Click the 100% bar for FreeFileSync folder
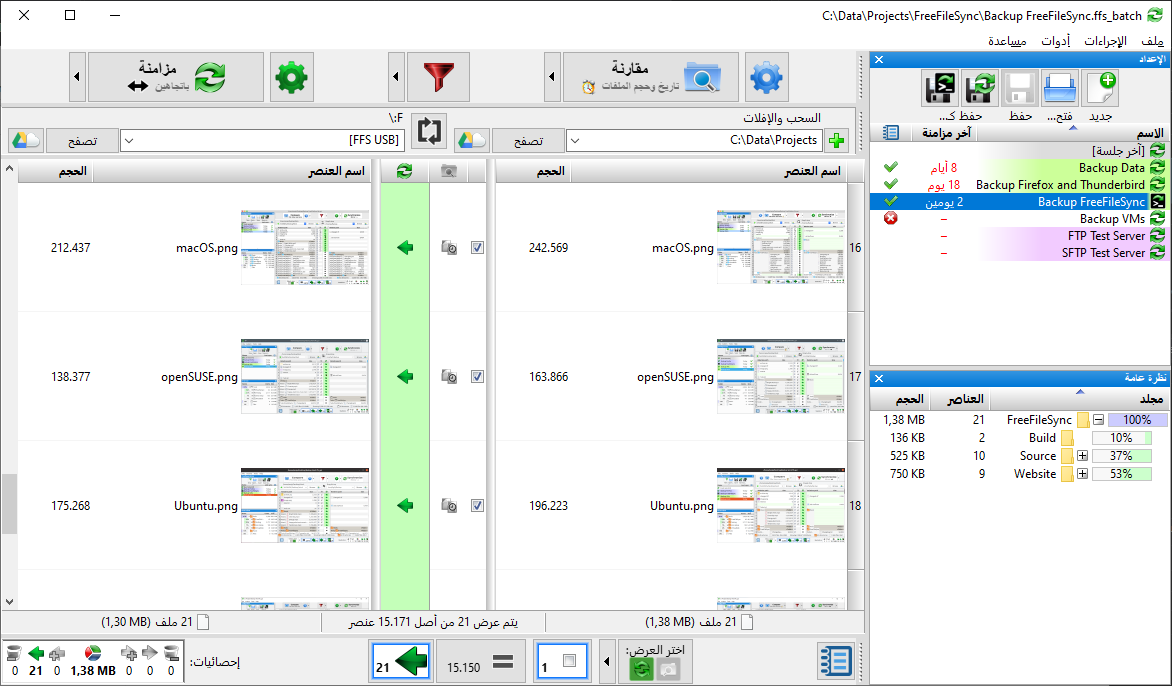1172x686 pixels. click(1138, 420)
